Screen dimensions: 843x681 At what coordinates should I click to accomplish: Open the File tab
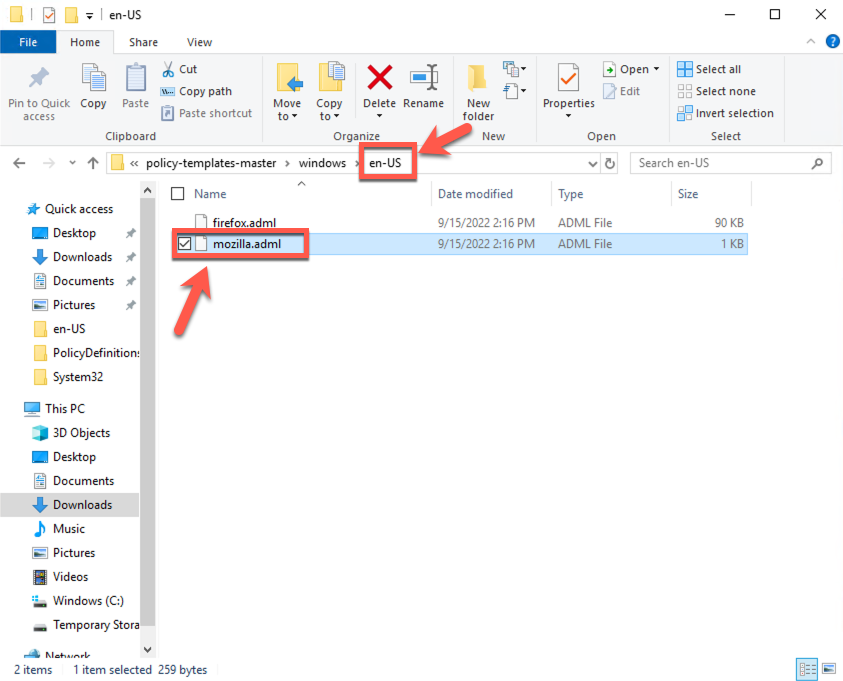(28, 42)
